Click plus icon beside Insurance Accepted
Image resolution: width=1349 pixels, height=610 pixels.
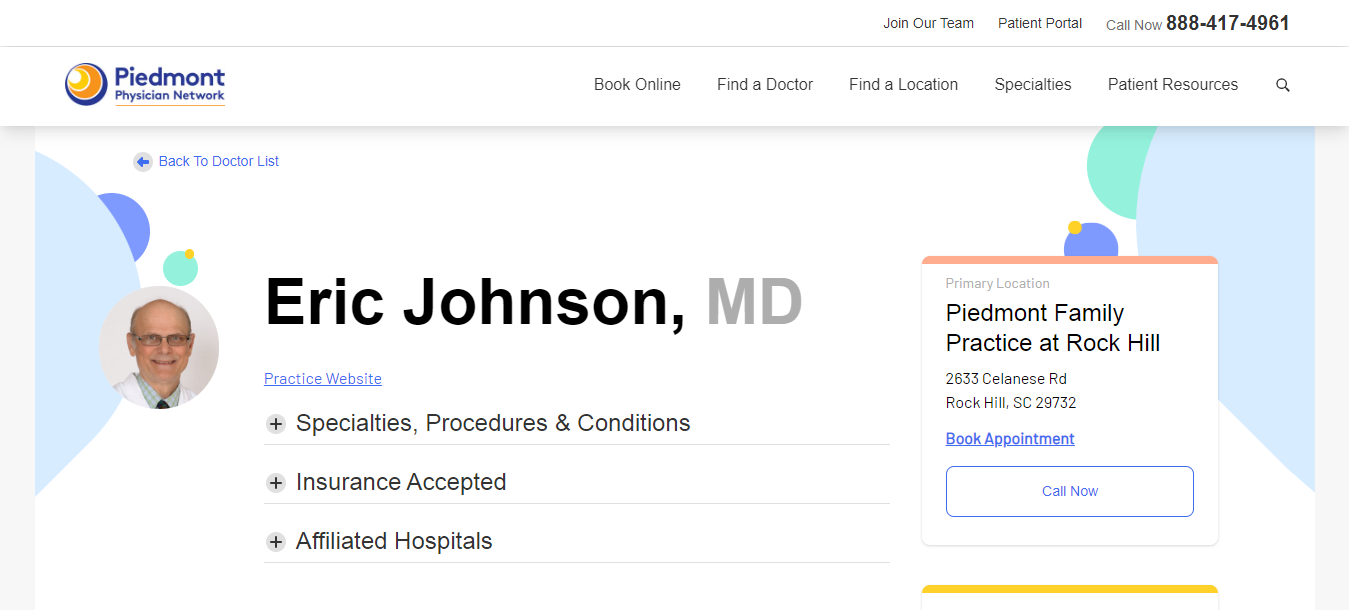tap(276, 483)
